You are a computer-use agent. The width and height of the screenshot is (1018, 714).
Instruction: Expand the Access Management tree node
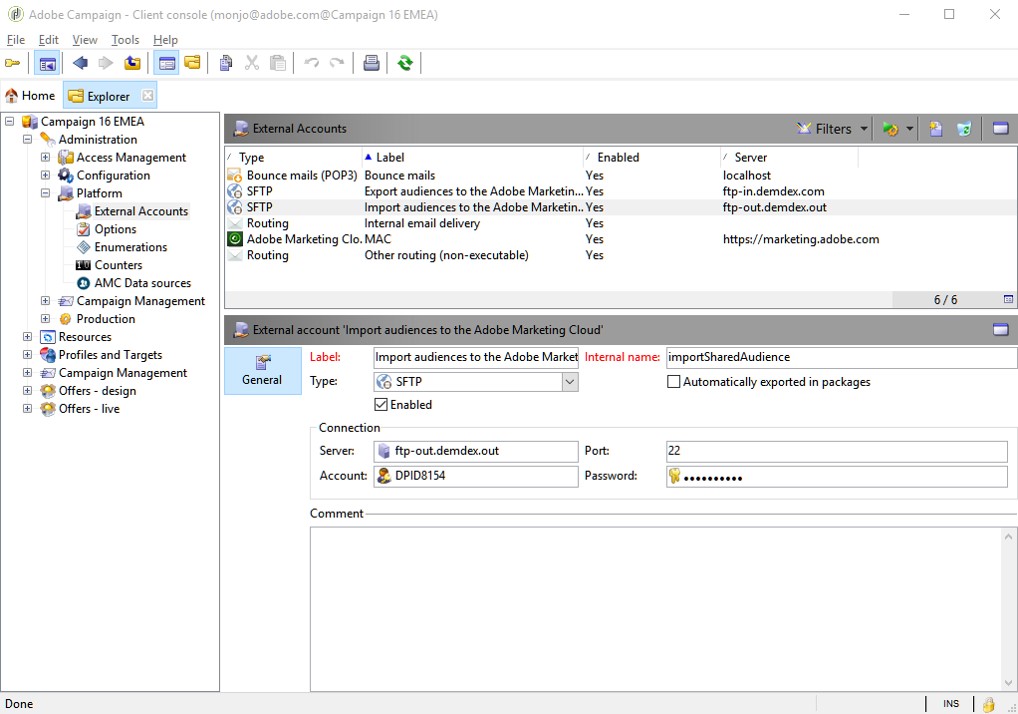click(45, 157)
